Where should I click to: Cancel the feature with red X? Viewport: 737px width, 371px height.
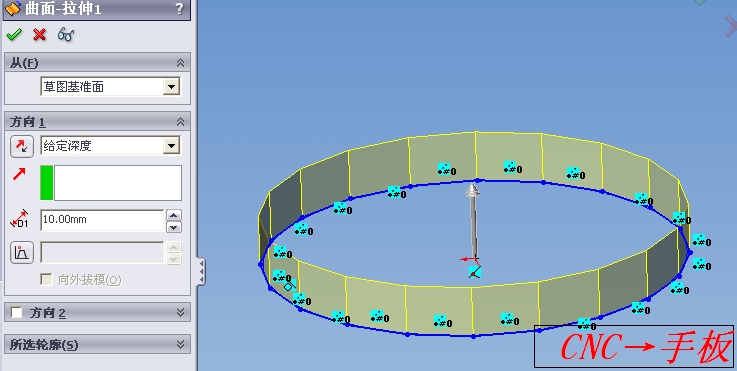coord(39,34)
